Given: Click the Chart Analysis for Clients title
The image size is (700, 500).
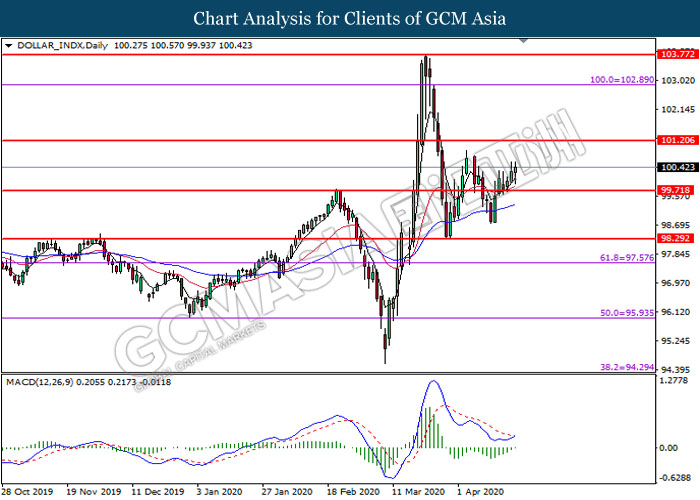Looking at the screenshot, I should point(350,18).
